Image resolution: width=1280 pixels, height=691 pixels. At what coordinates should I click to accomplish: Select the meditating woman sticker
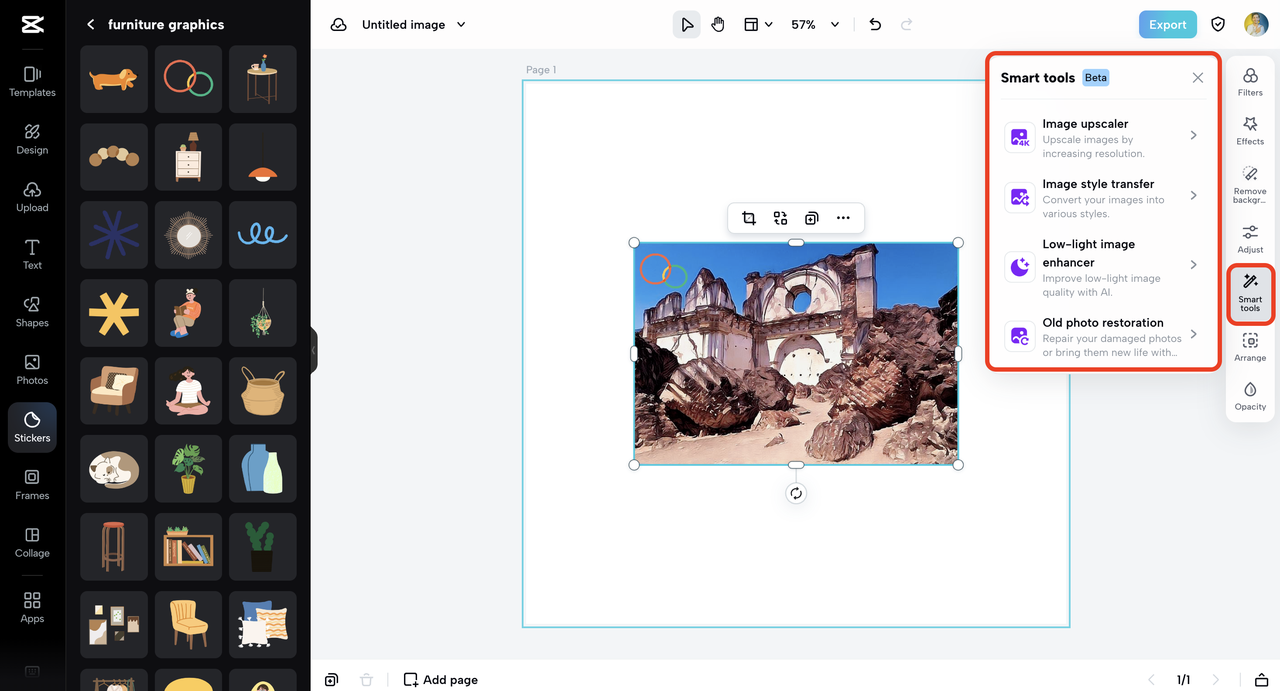[188, 391]
